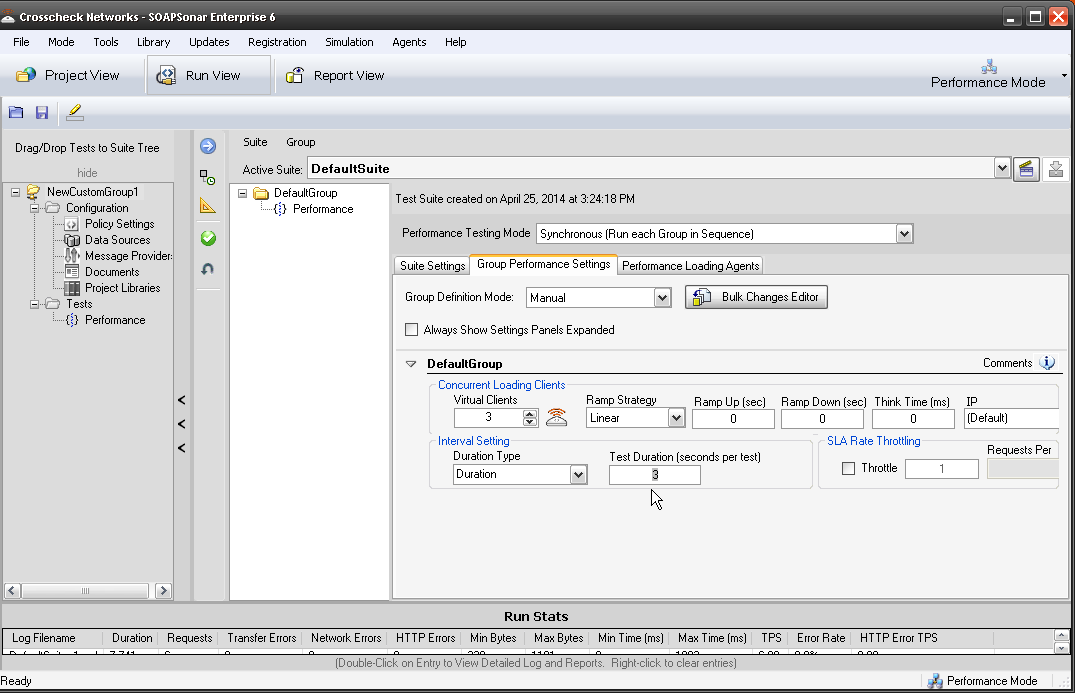Collapse the Configuration tree folder
Viewport: 1075px width, 693px height.
click(34, 208)
